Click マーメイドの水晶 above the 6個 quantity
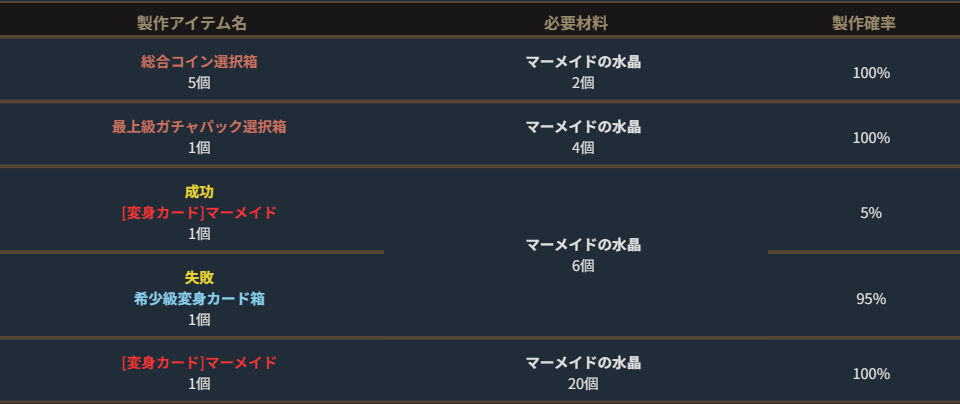Viewport: 960px width, 404px height. tap(583, 245)
